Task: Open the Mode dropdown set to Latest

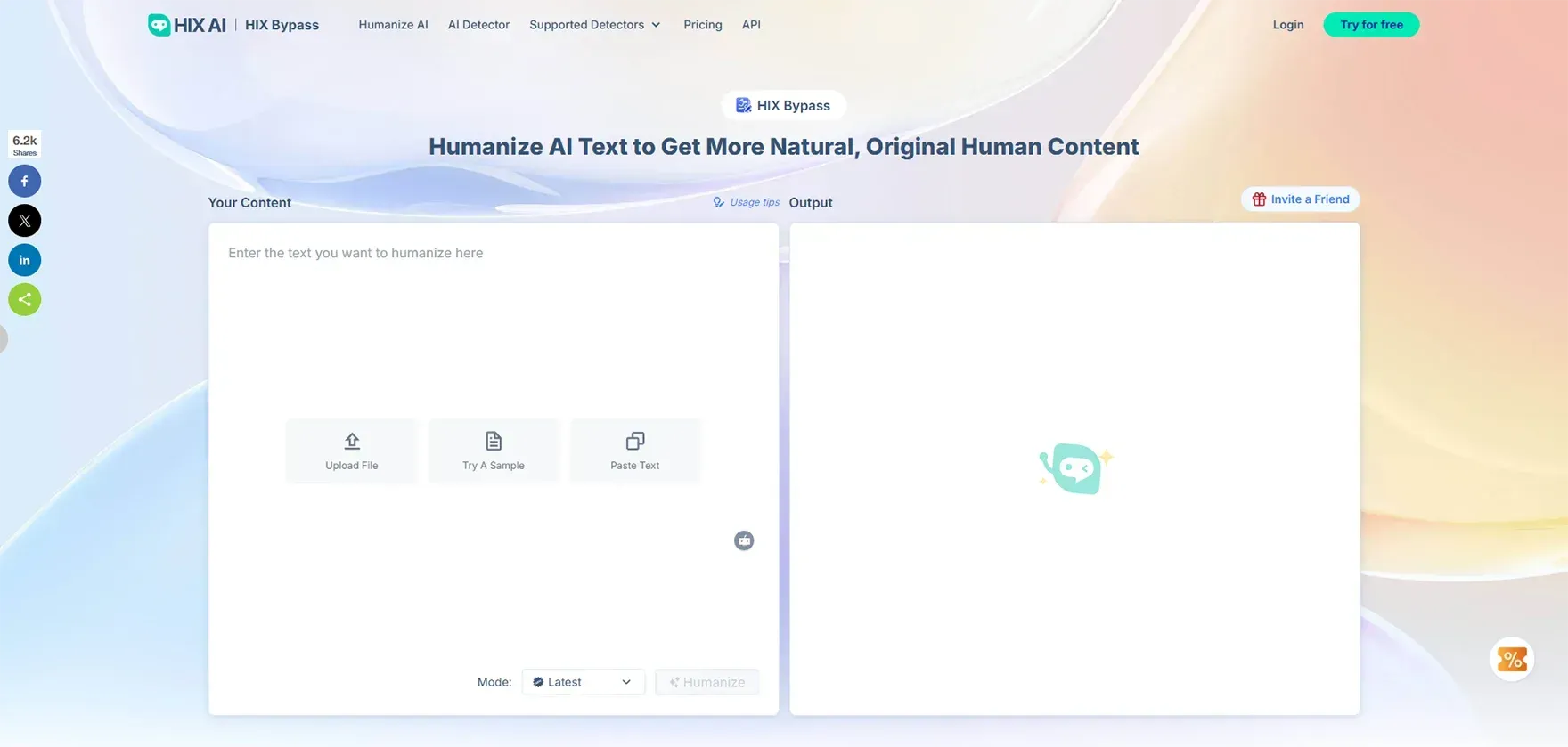Action: [584, 682]
